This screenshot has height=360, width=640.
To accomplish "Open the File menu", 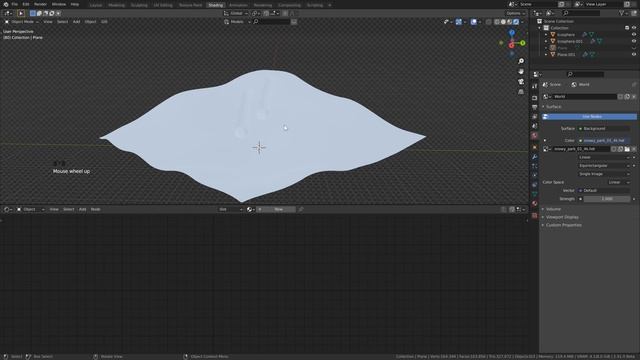I will (x=15, y=4).
